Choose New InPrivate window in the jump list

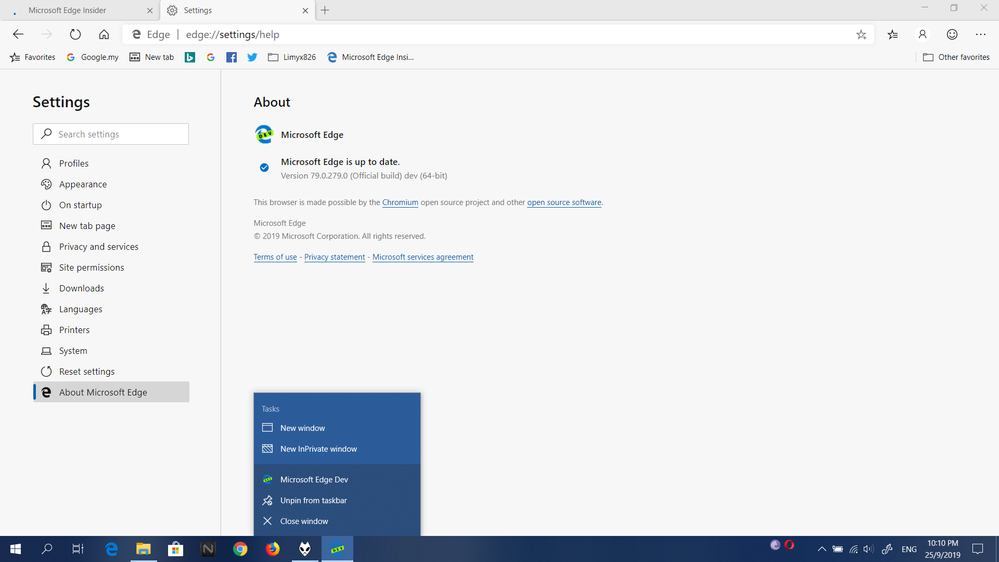[x=337, y=449]
